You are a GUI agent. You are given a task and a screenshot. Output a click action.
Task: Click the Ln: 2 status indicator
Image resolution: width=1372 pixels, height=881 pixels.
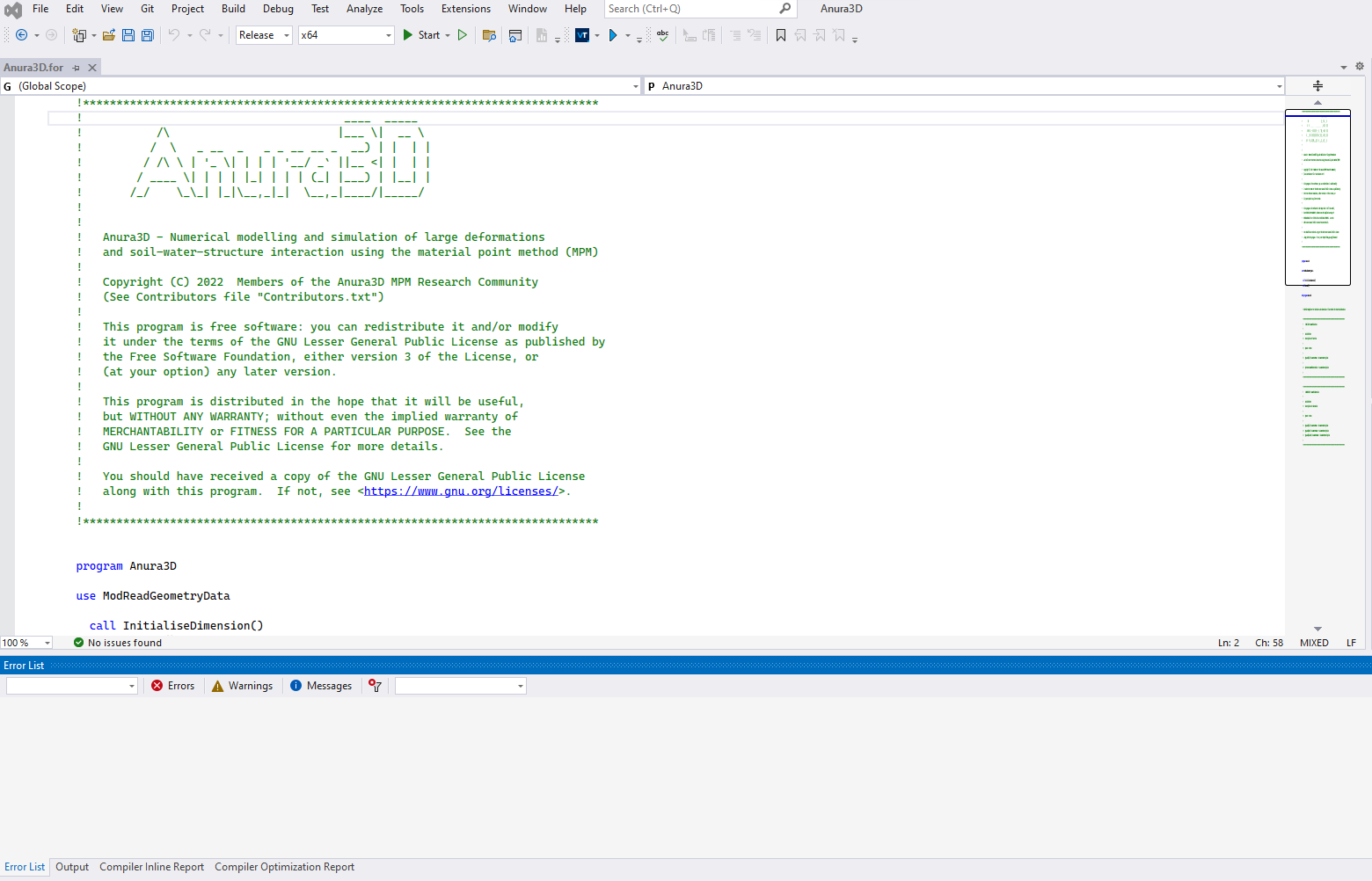[1229, 643]
